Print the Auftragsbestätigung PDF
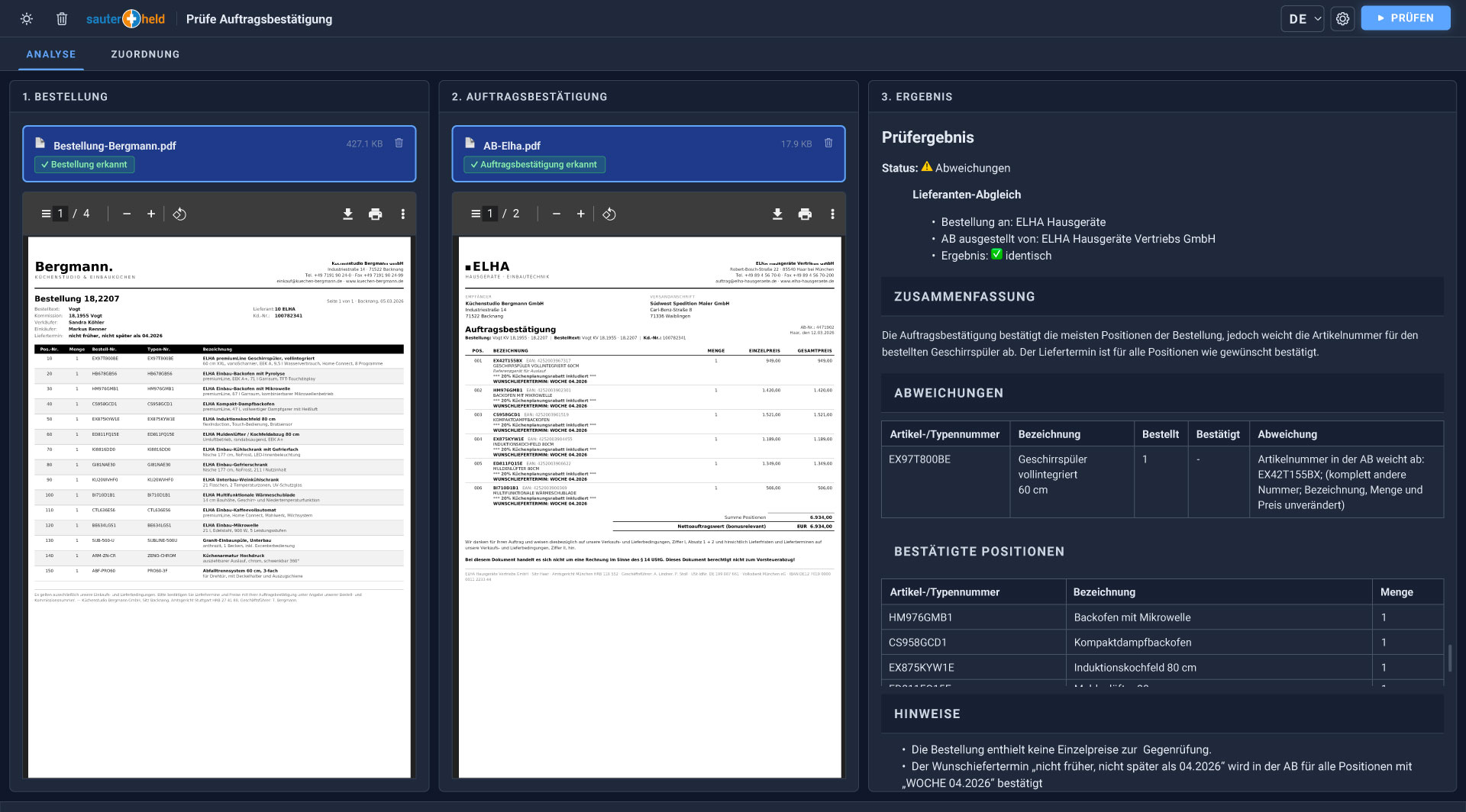This screenshot has height=812, width=1466. [805, 214]
